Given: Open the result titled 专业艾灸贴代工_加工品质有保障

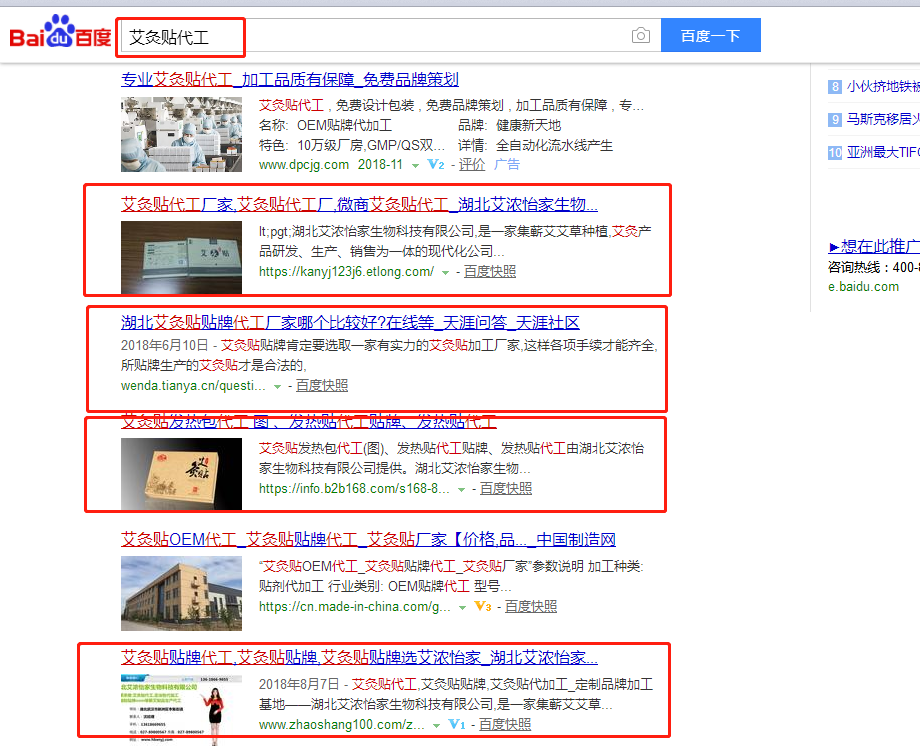Looking at the screenshot, I should tap(290, 79).
